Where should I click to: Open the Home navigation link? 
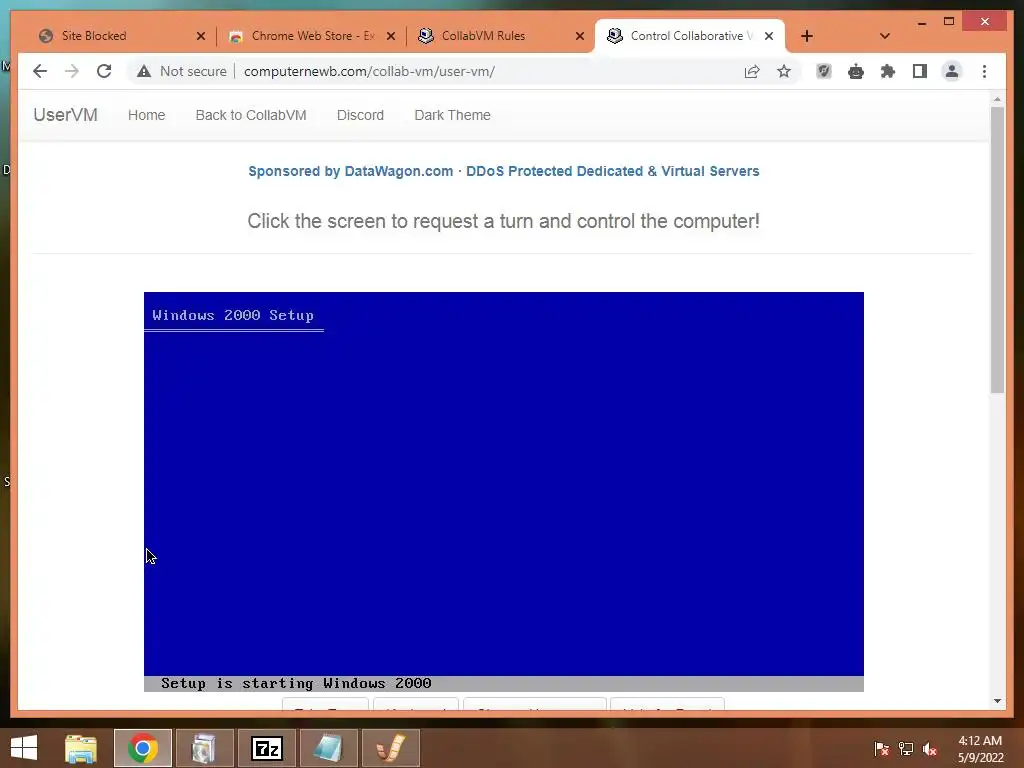(146, 115)
